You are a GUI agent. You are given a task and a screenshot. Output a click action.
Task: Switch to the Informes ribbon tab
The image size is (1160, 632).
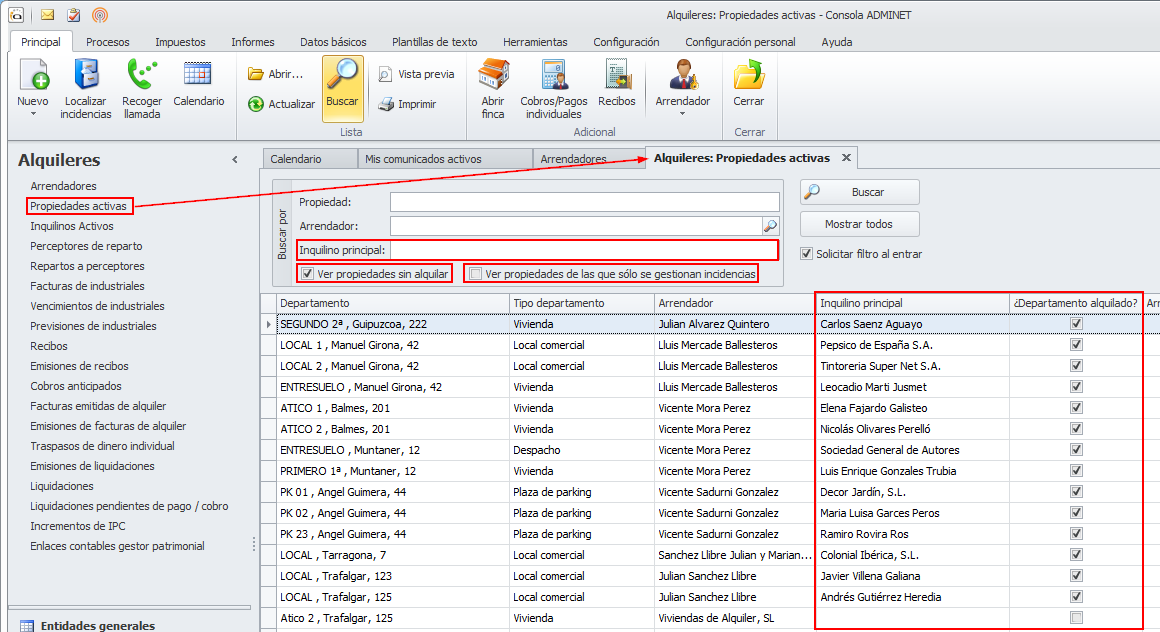tap(252, 42)
